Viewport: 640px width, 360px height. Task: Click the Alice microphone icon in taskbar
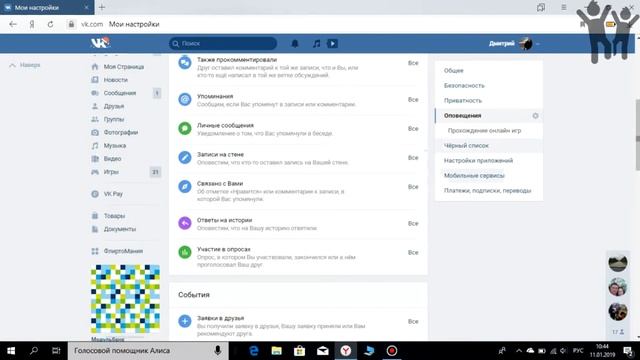[x=218, y=351]
